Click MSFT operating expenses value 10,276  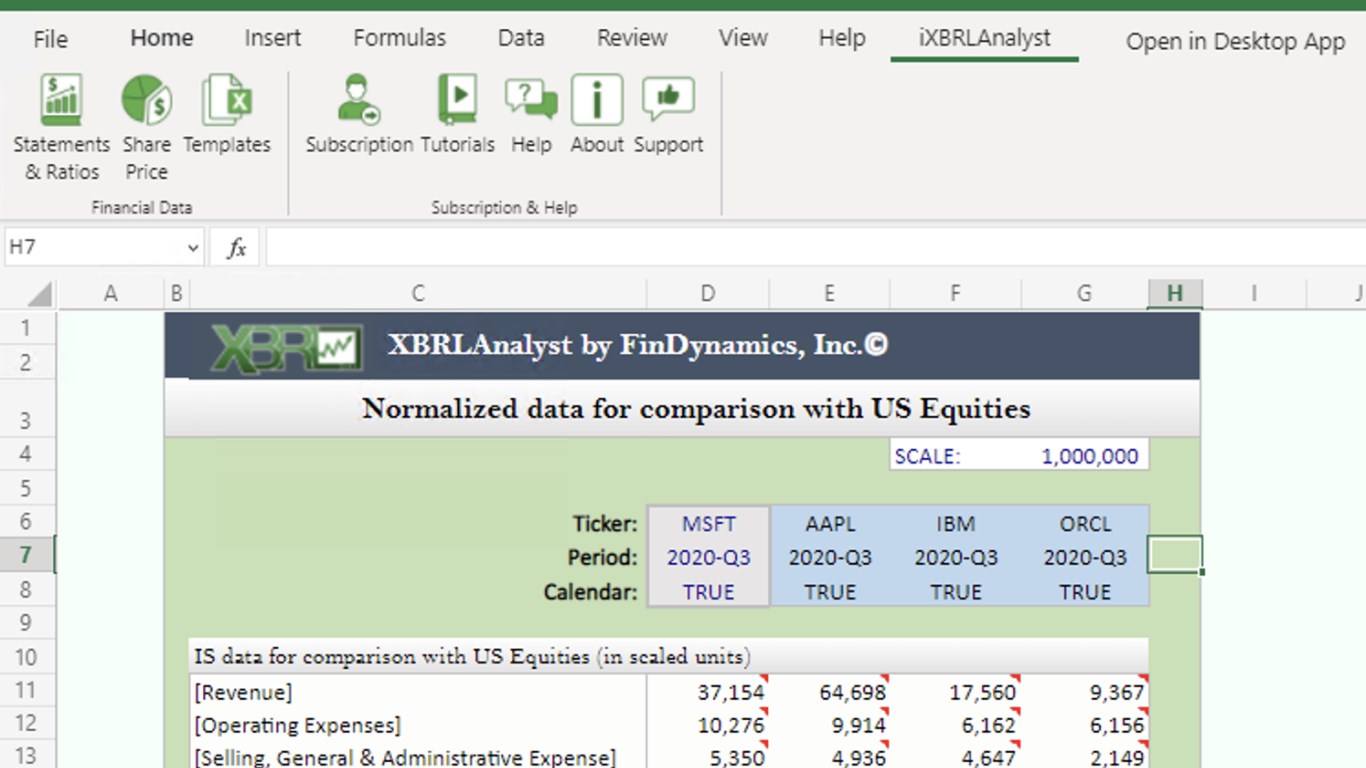pyautogui.click(x=708, y=725)
